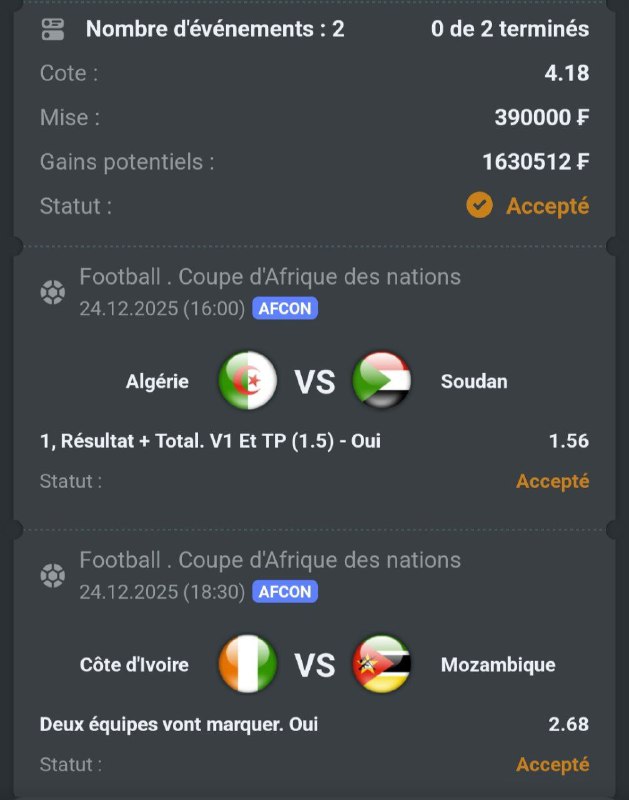The image size is (629, 800).
Task: Click the accumulator bet slip icon
Action: click(53, 29)
